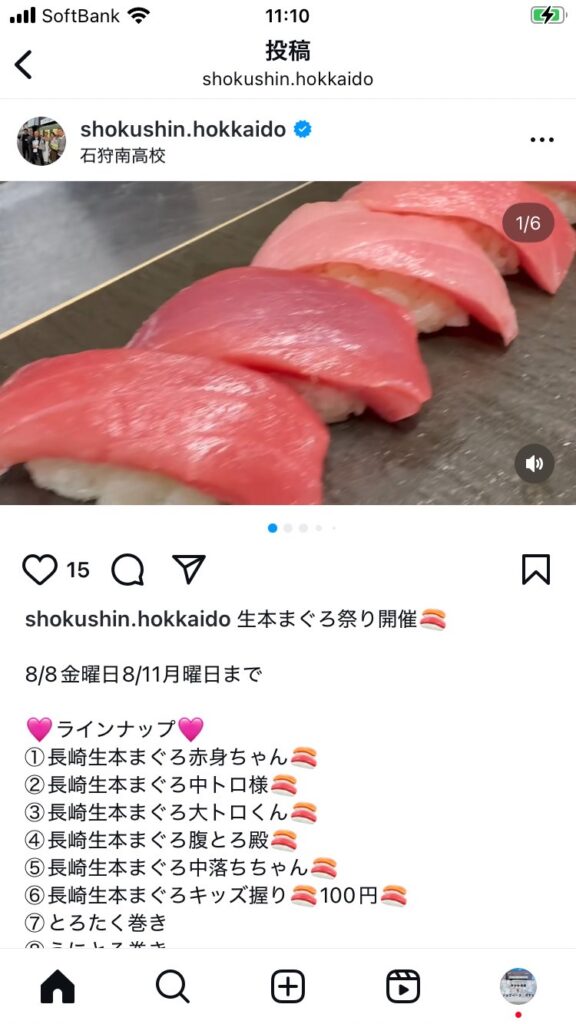Image resolution: width=576 pixels, height=1024 pixels.
Task: Tap the shokushin.hokkaido username above the photo
Action: tap(183, 129)
